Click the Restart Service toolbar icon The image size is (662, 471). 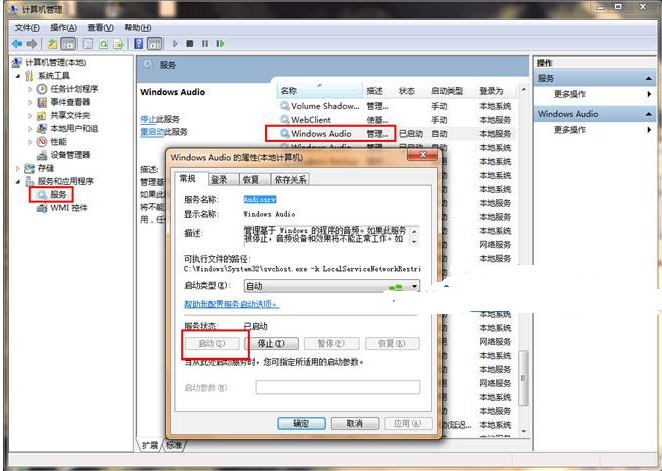coord(220,43)
